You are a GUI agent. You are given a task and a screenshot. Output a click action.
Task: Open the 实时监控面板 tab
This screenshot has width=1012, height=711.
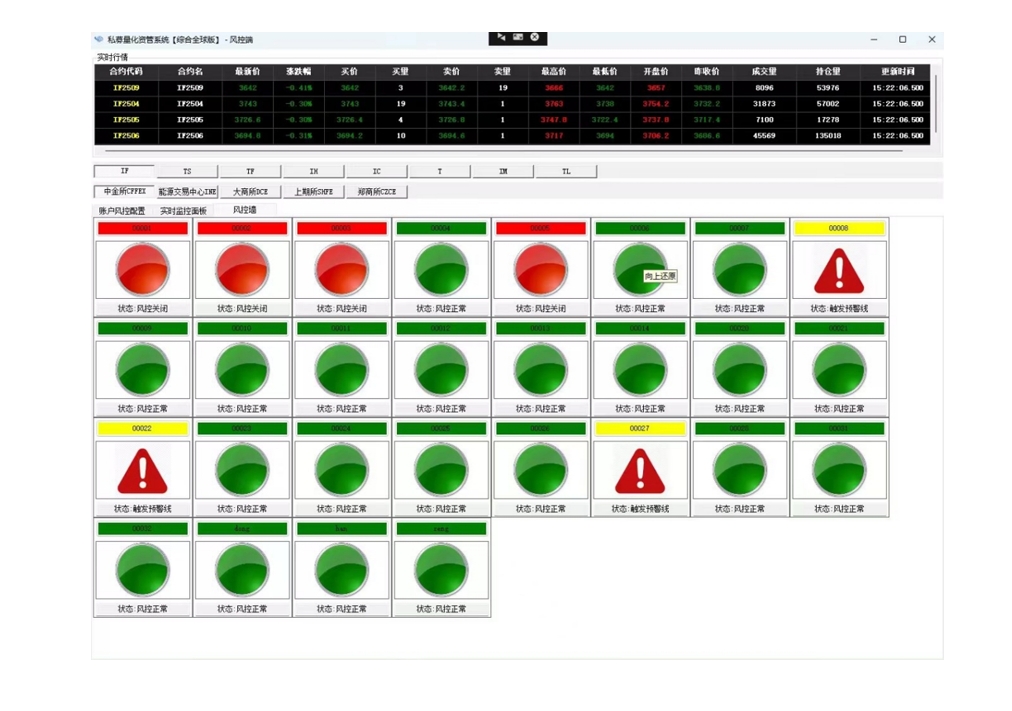(x=183, y=211)
